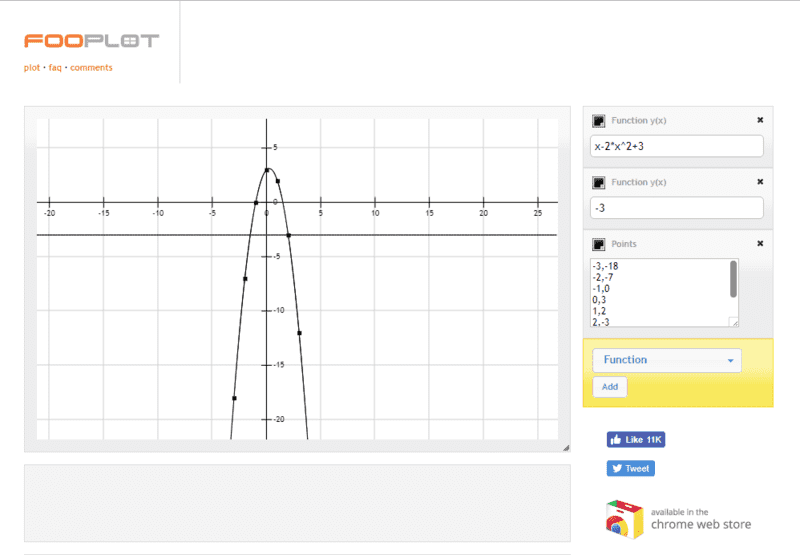Remove the x-2*x^2+3 function layer
This screenshot has width=800, height=555.
760,121
